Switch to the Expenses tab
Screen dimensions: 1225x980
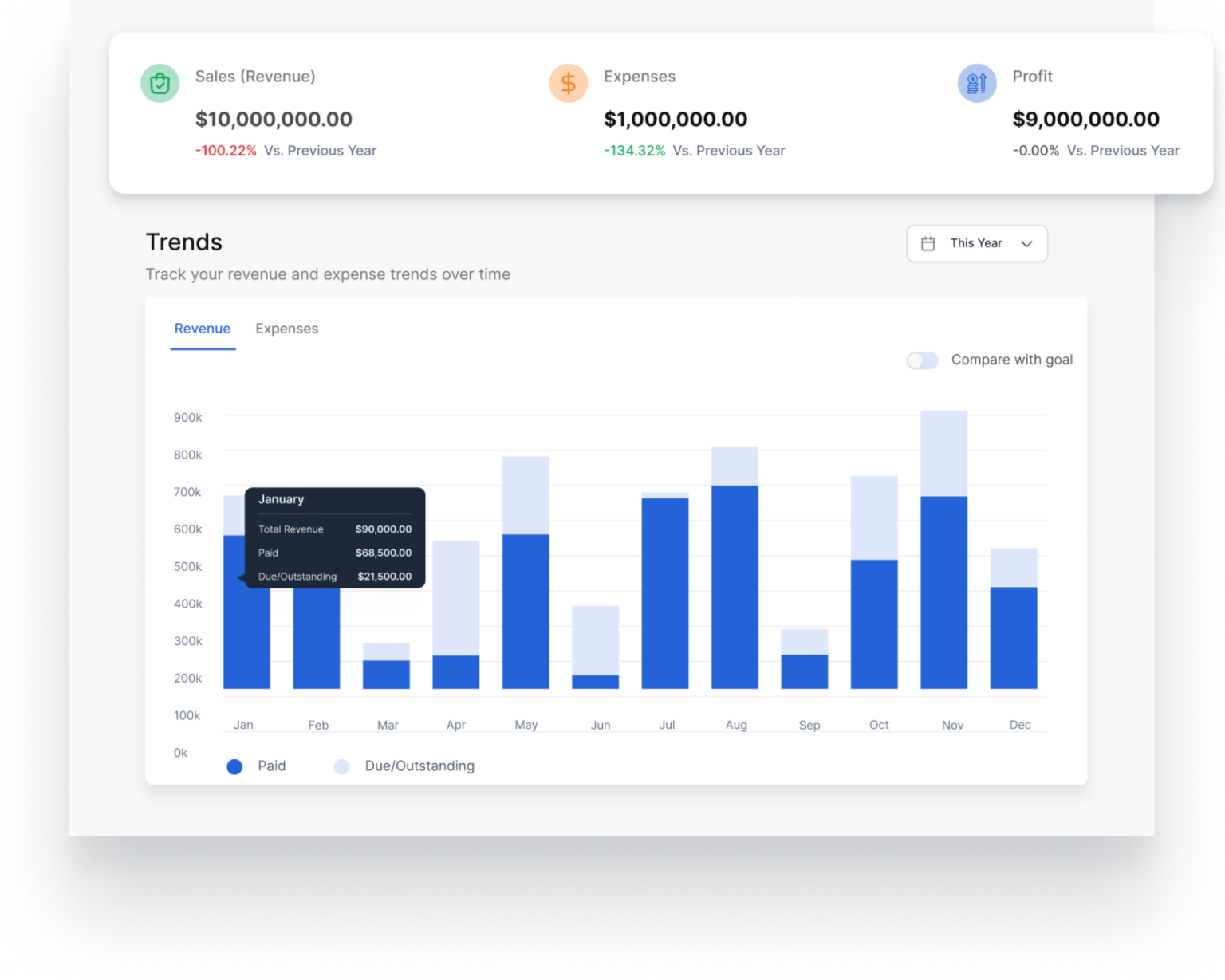click(x=286, y=329)
